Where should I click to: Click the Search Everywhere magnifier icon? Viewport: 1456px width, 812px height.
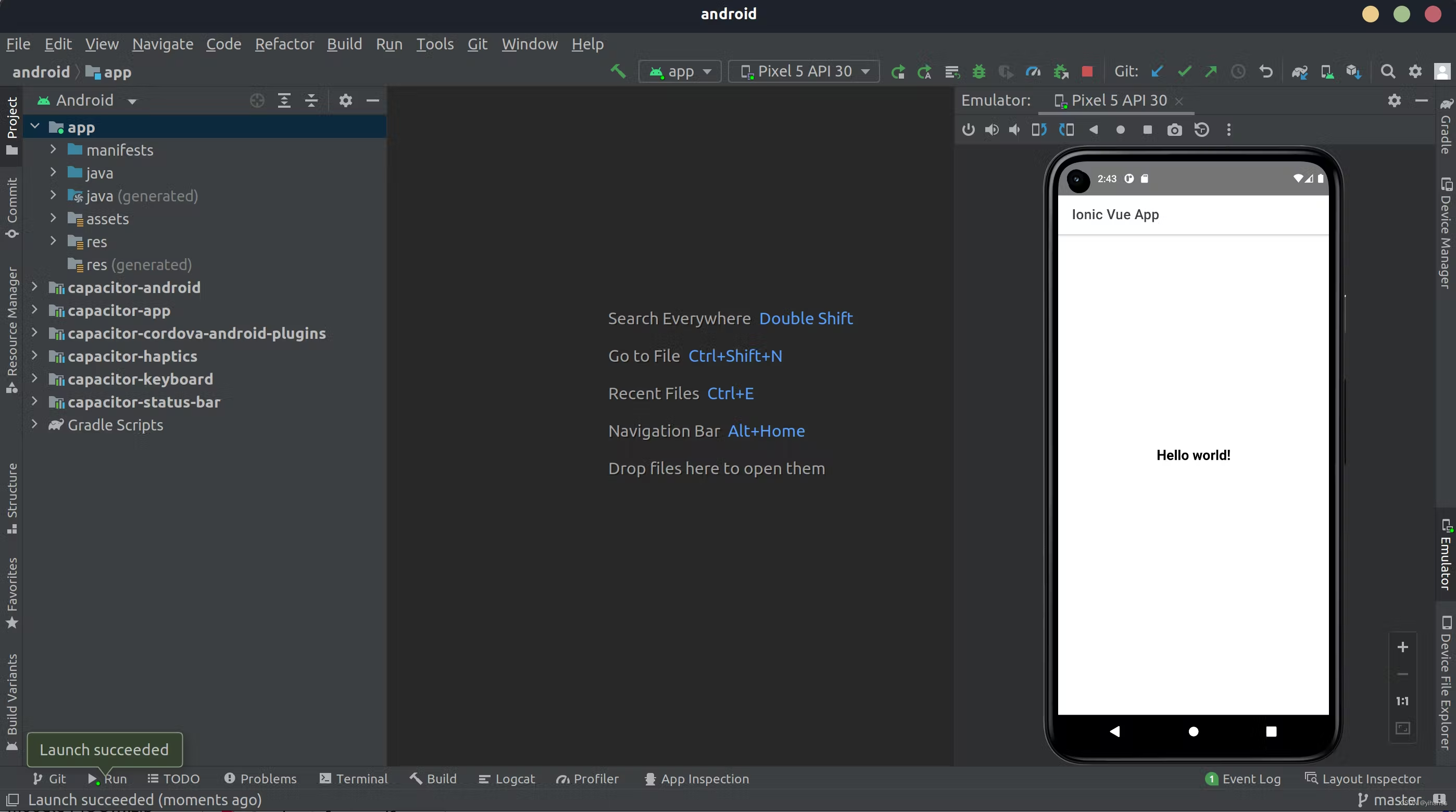(x=1388, y=72)
